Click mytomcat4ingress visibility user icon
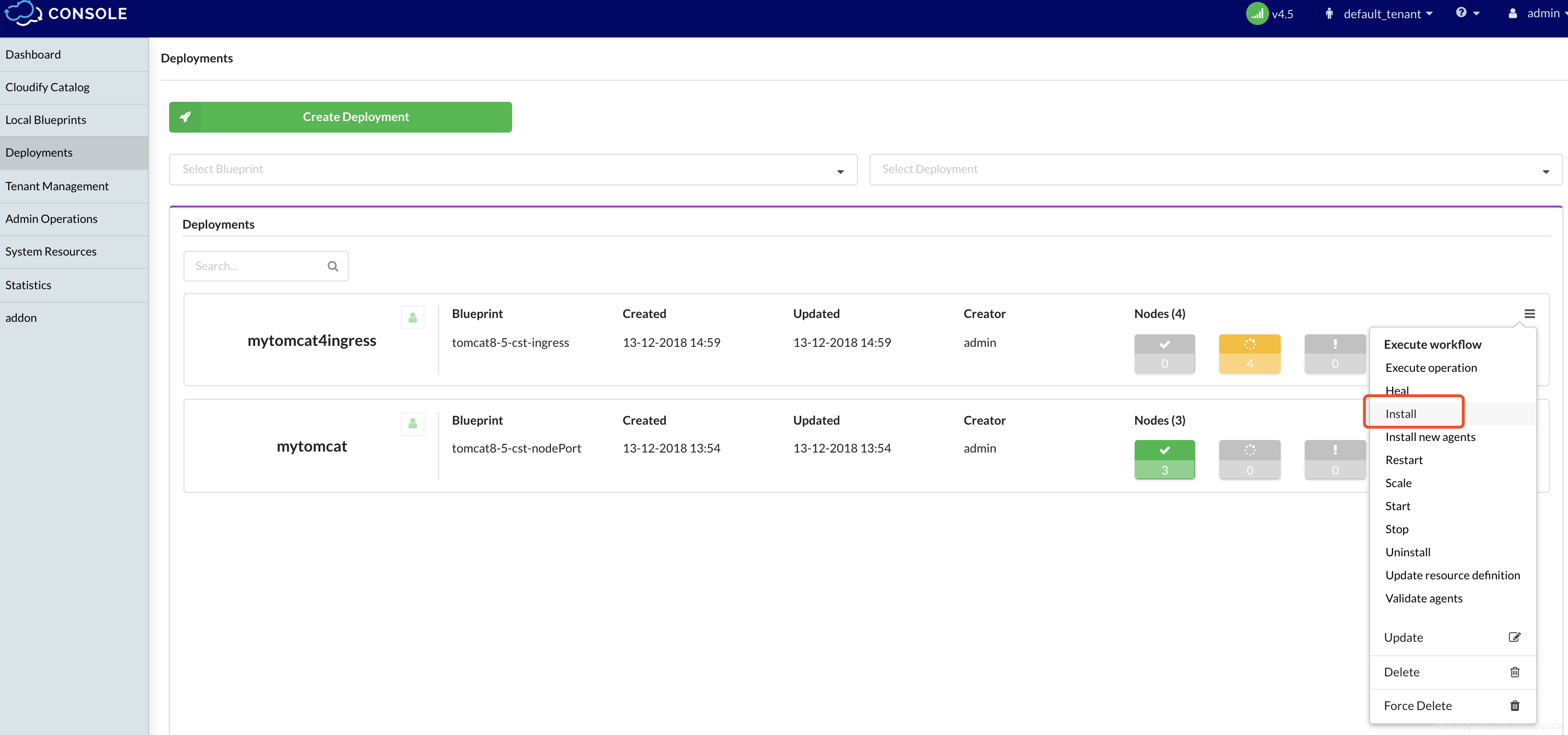The height and width of the screenshot is (735, 1568). pos(412,317)
